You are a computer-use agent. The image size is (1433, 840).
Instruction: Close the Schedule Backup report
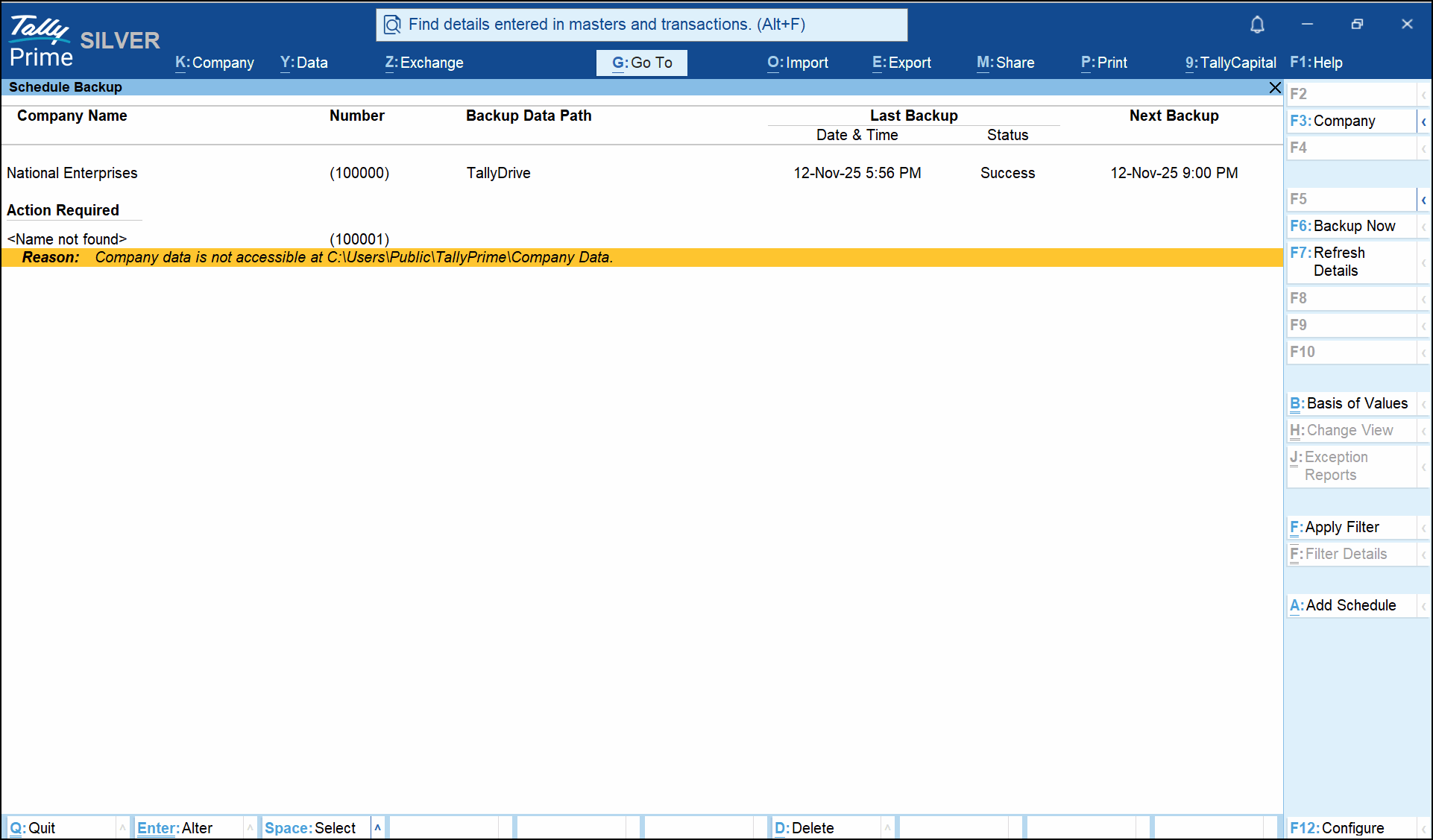1275,87
